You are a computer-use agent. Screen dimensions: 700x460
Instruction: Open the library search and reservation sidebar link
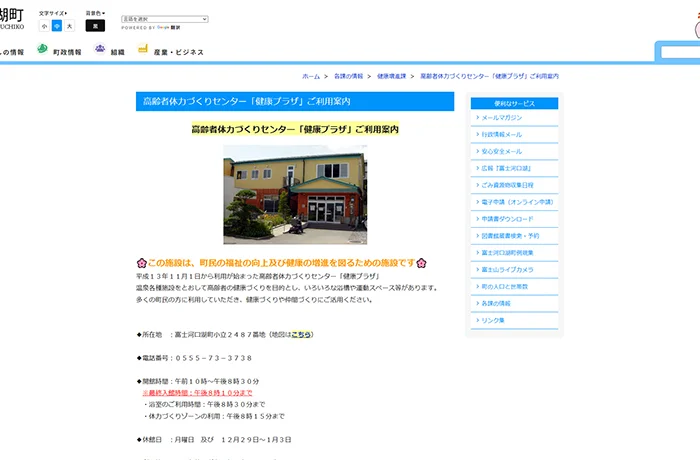(x=510, y=236)
